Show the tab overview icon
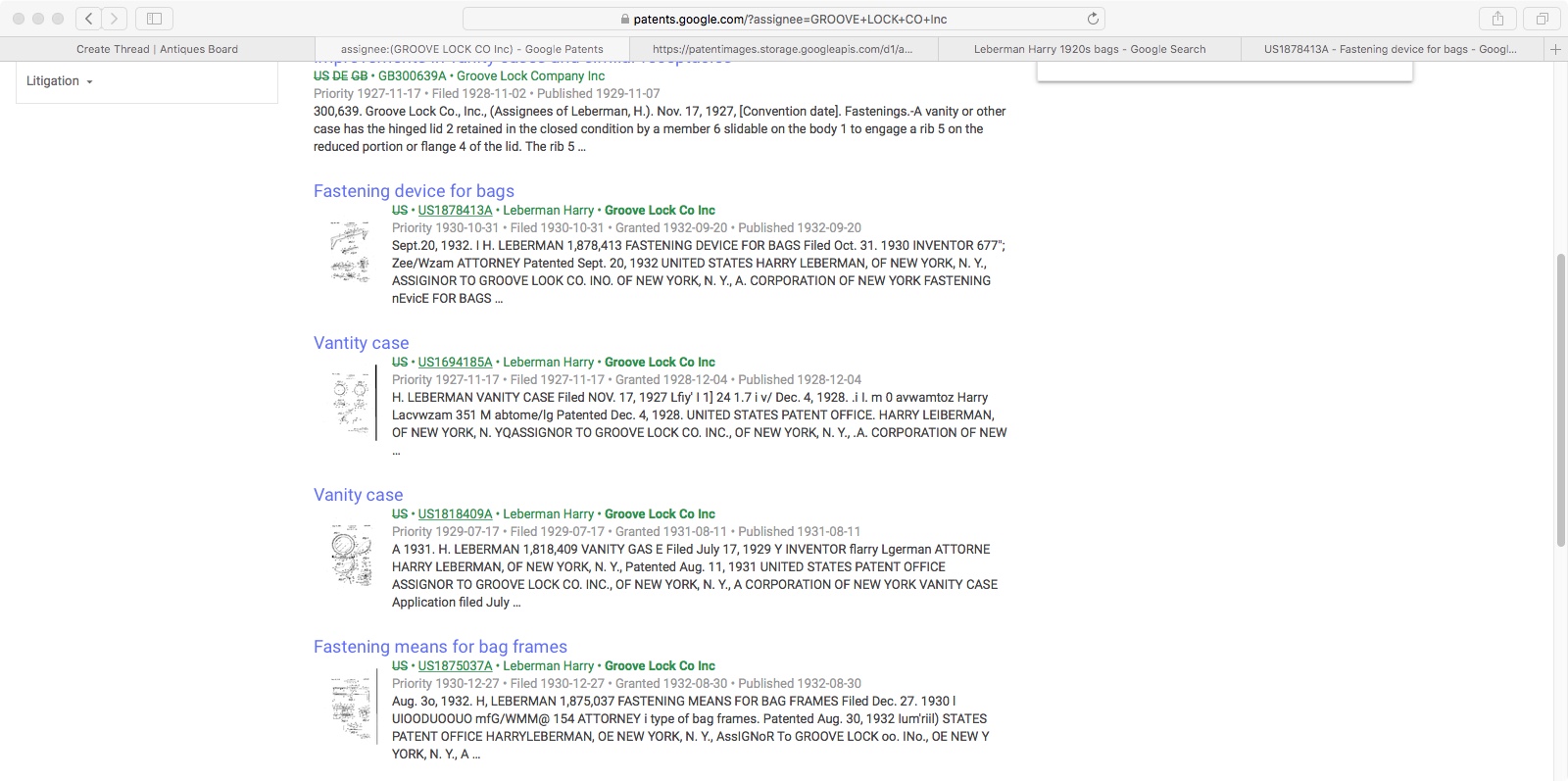Screen dimensions: 1568x781 [x=1542, y=19]
